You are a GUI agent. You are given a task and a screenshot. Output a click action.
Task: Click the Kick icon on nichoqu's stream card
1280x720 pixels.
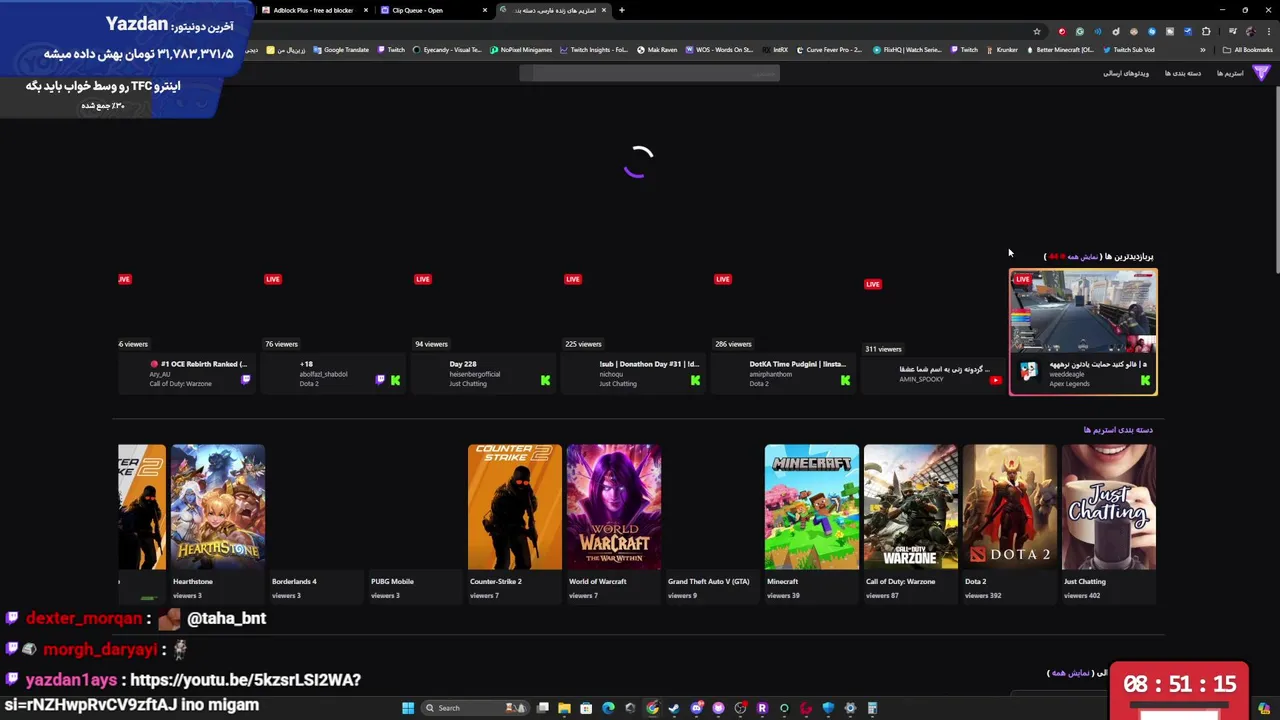coord(695,380)
